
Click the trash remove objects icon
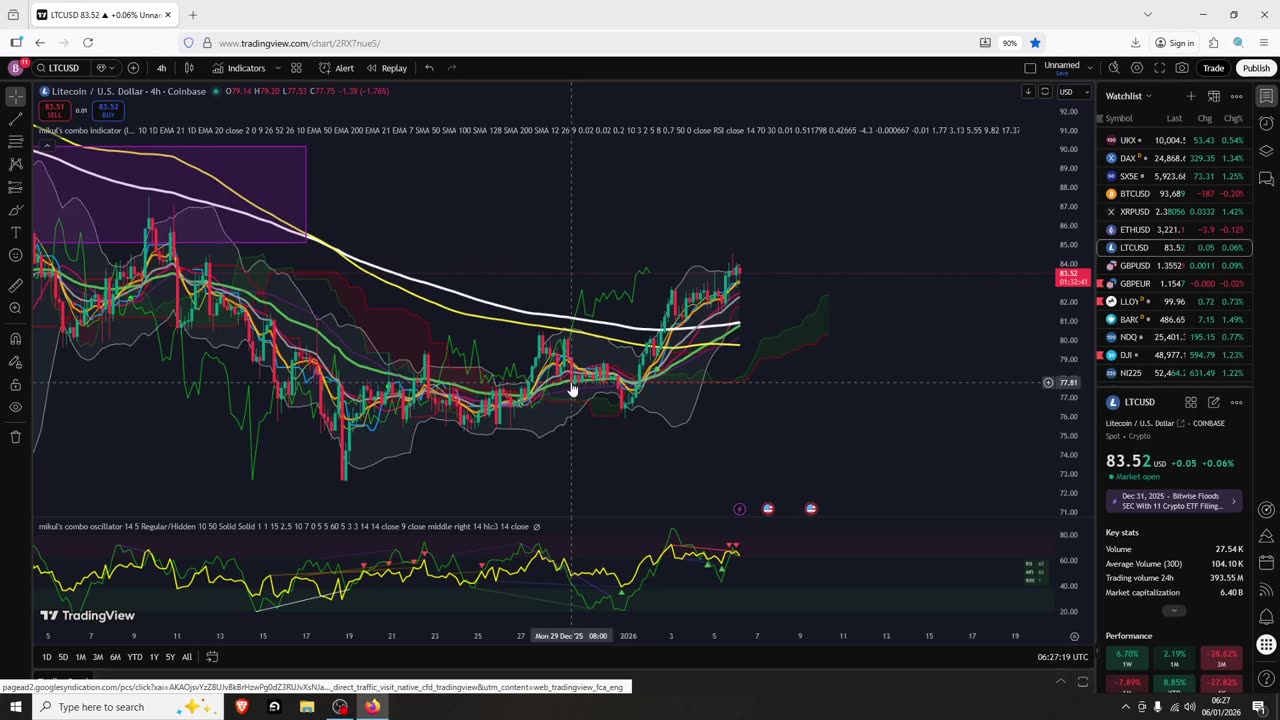(x=15, y=437)
